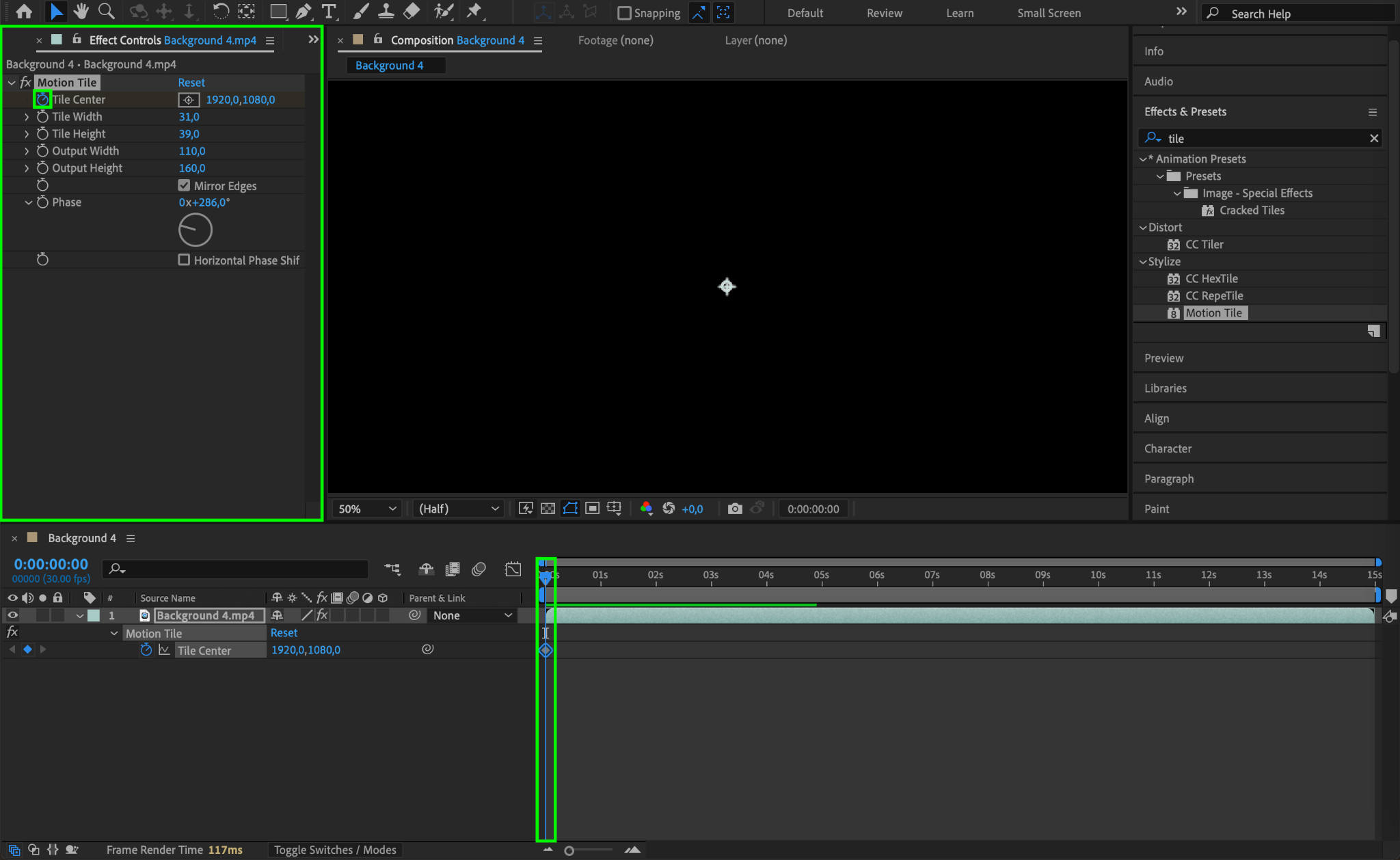The width and height of the screenshot is (1400, 860).
Task: Select the Puppet Pin tool
Action: (474, 12)
